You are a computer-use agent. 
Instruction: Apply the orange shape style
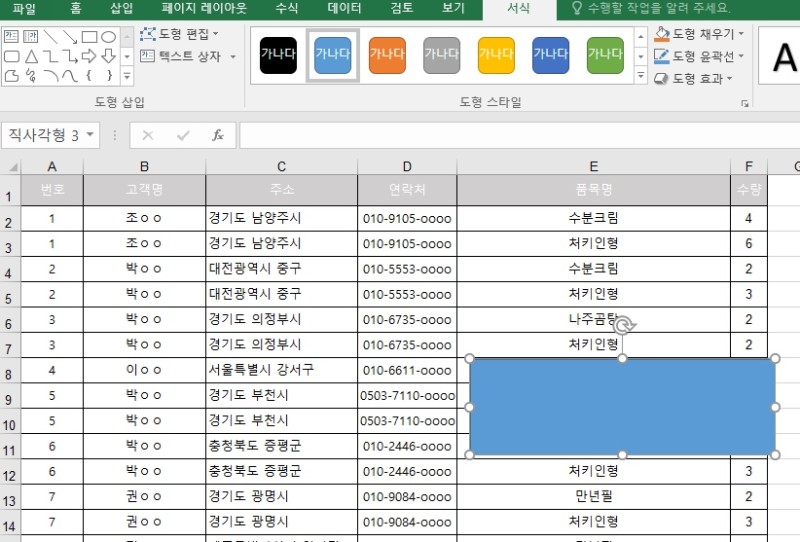pyautogui.click(x=387, y=55)
